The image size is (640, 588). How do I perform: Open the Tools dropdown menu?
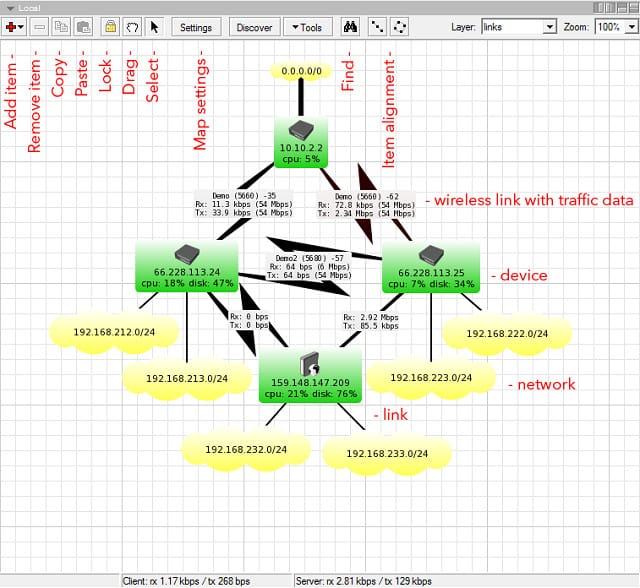[307, 27]
